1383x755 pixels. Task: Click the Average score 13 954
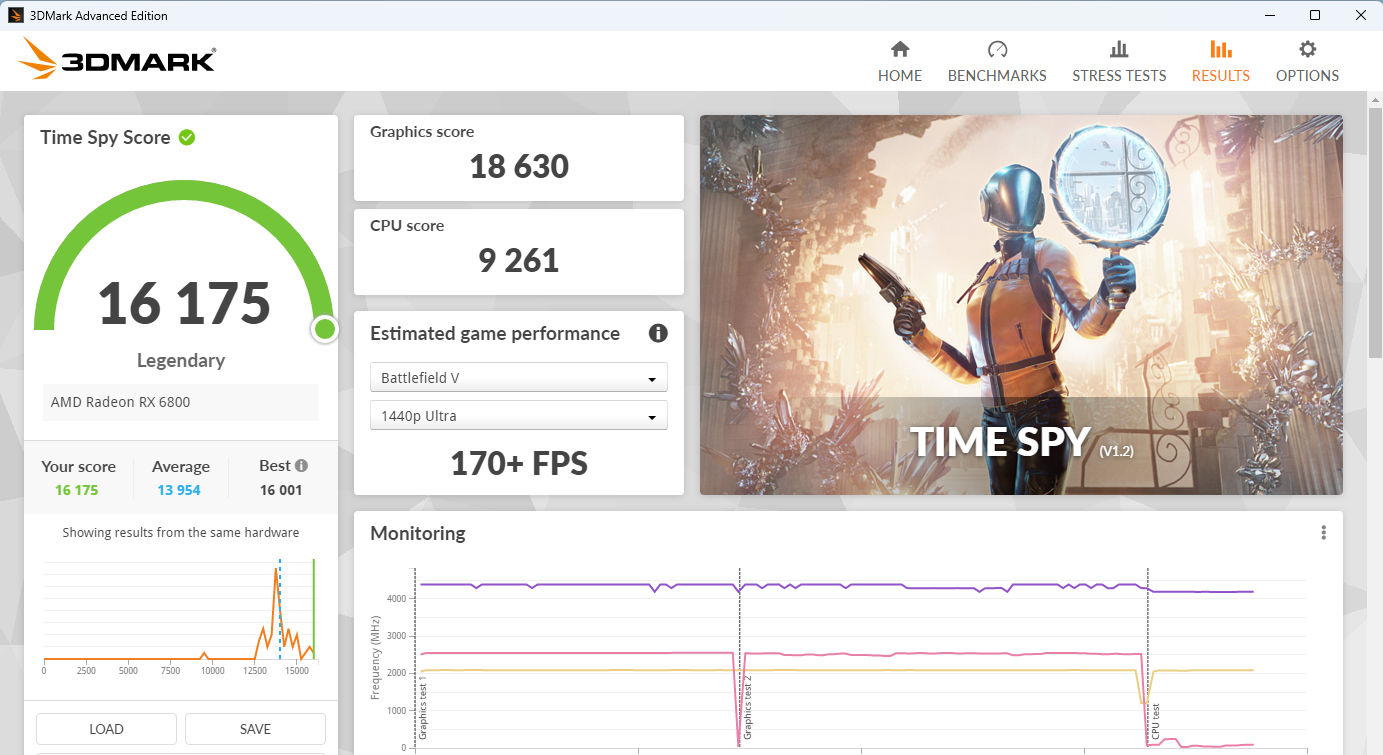[x=180, y=490]
